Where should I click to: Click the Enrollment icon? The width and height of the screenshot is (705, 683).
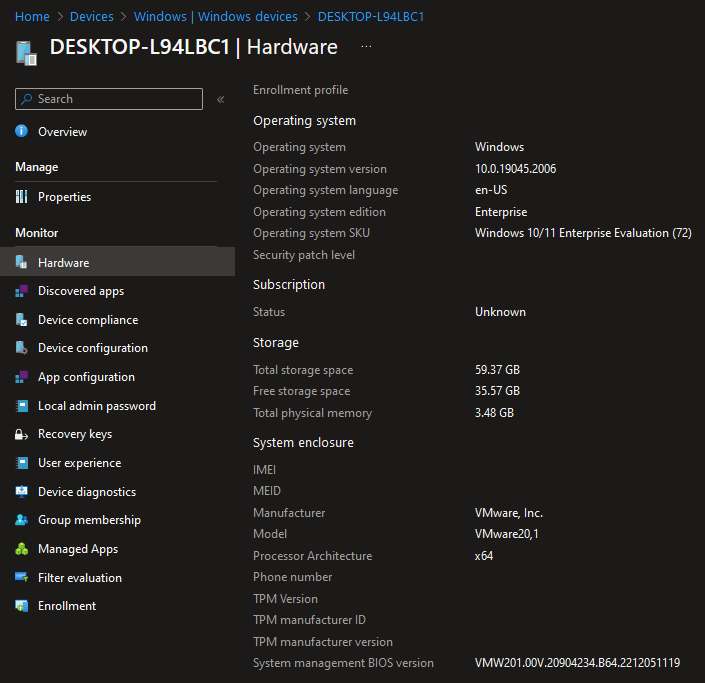pyautogui.click(x=22, y=606)
